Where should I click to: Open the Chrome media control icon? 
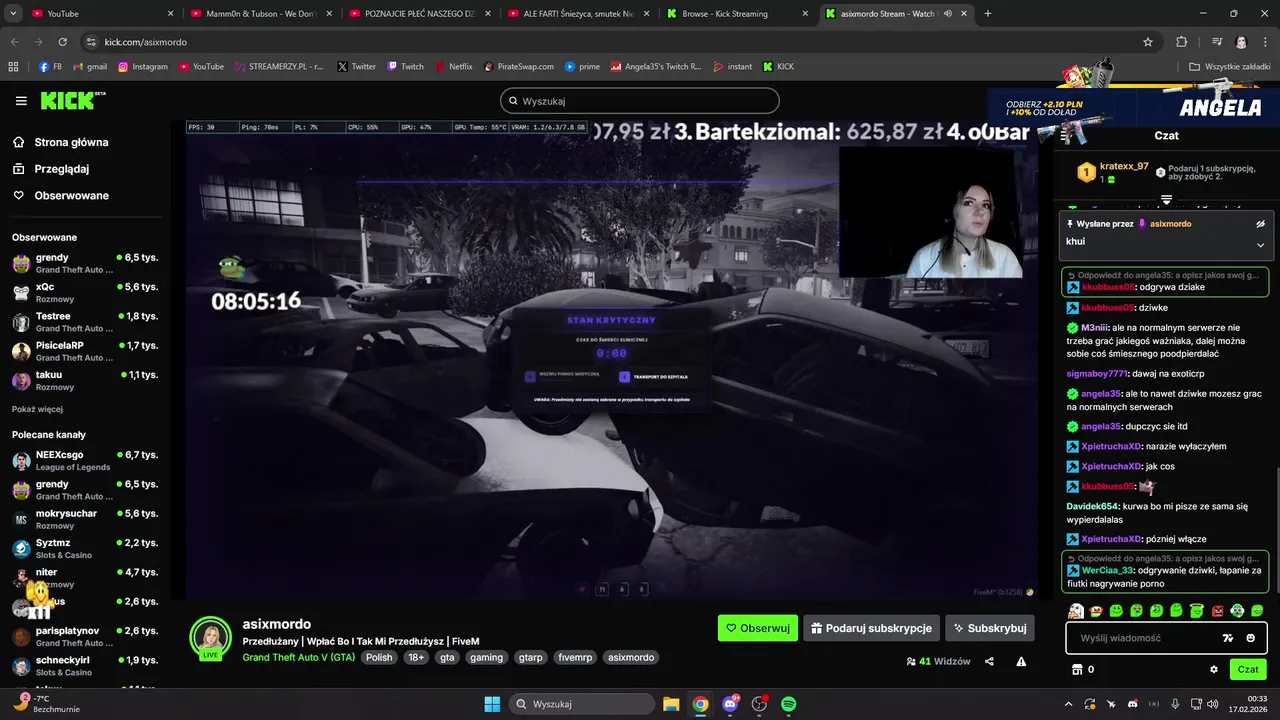coord(1216,42)
